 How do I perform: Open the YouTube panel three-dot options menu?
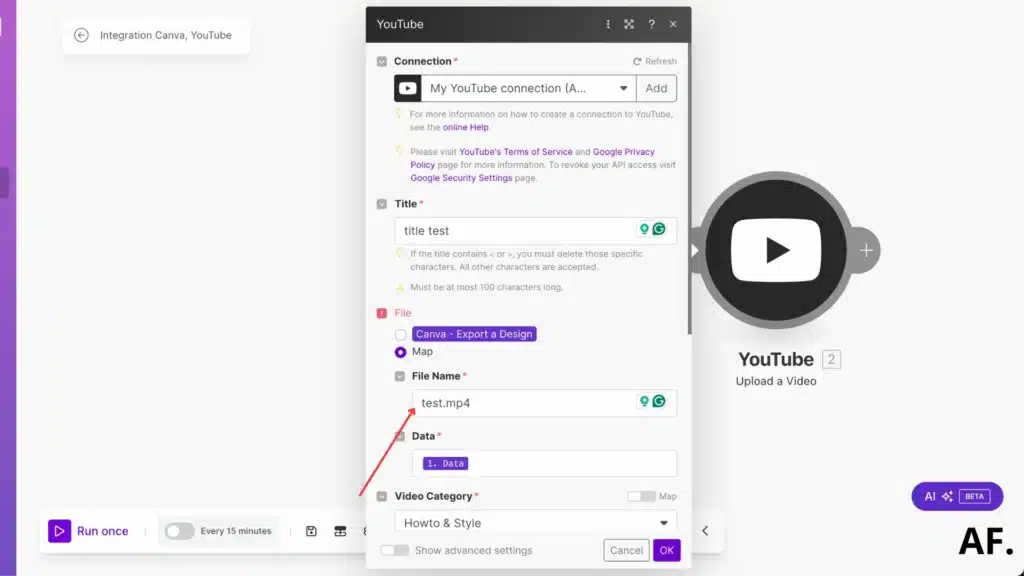coord(608,24)
